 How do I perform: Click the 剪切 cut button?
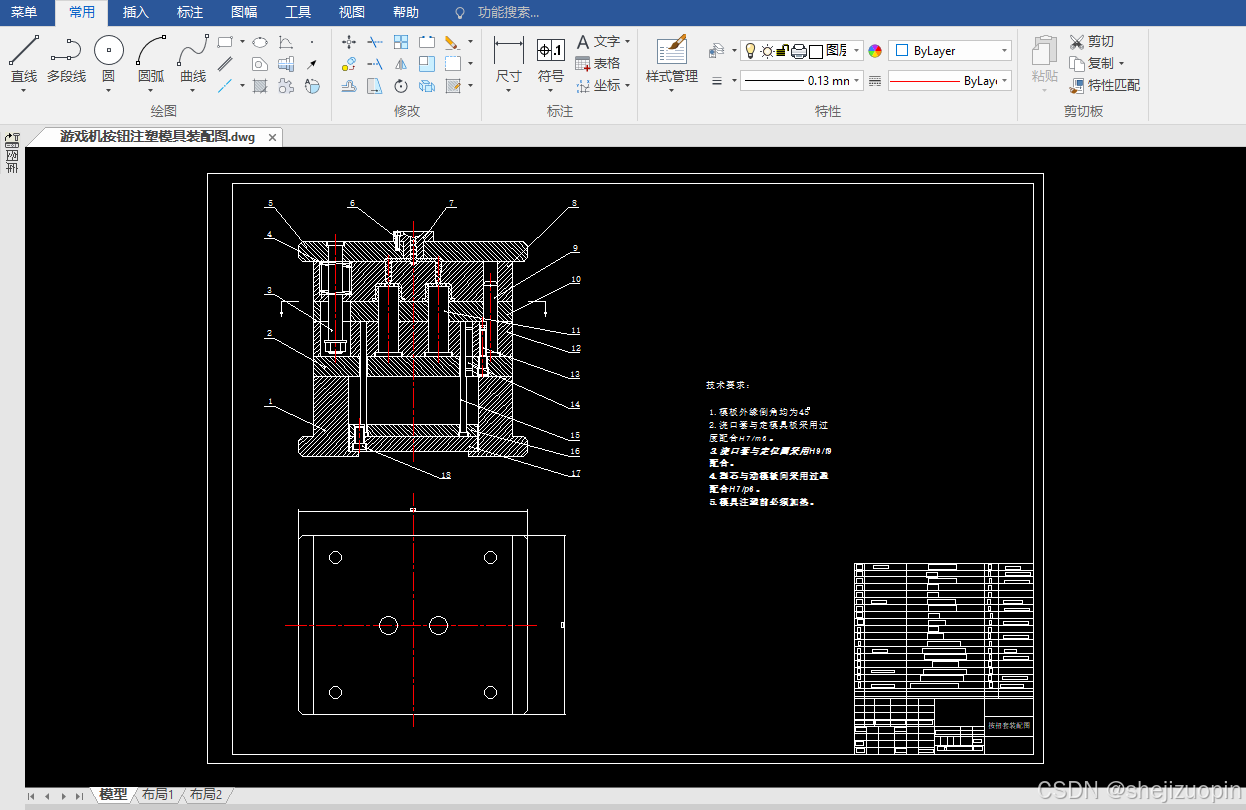(x=1091, y=41)
